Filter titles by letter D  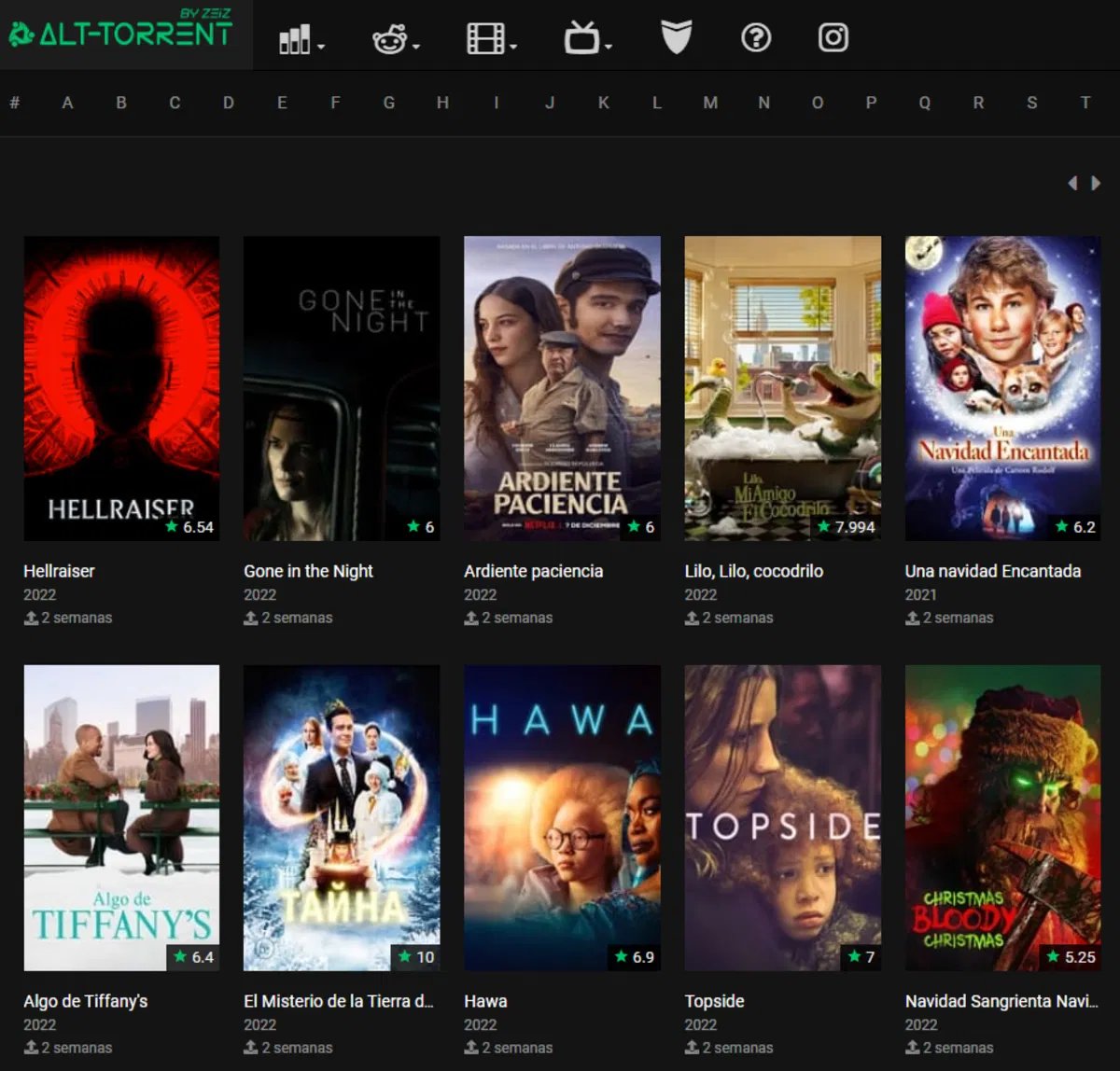point(229,103)
